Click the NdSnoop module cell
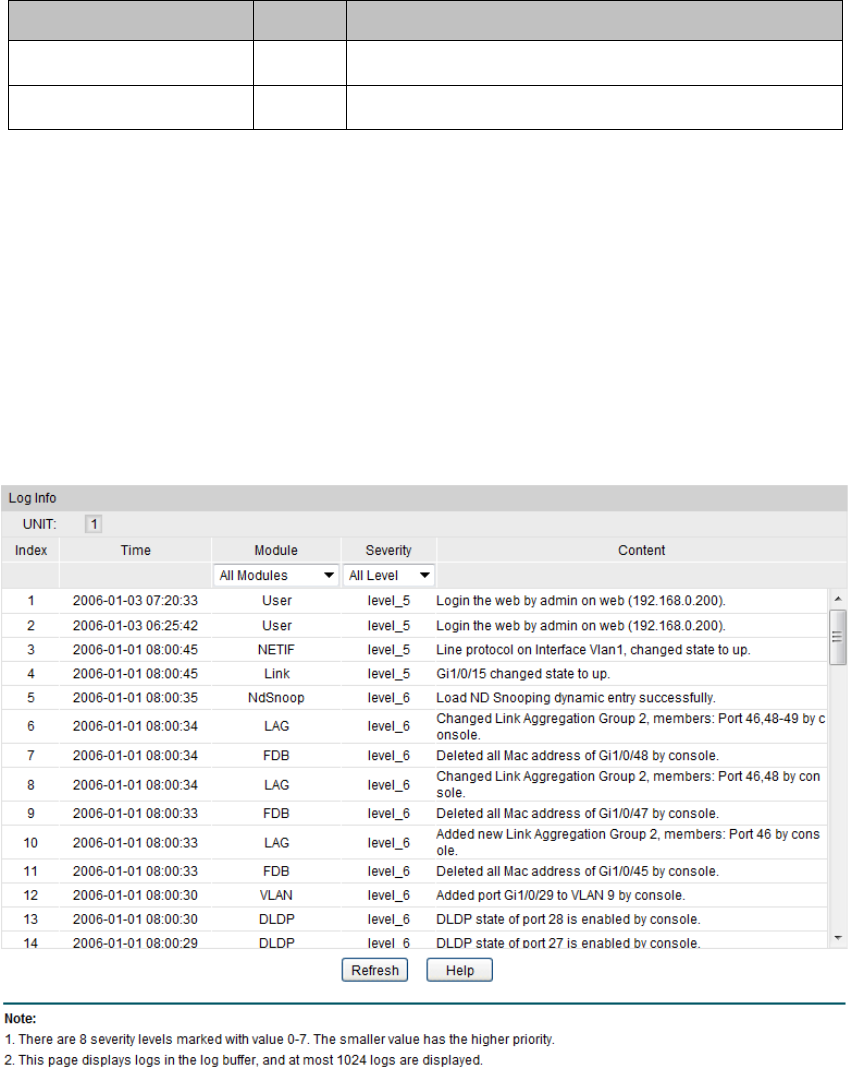Image resolution: width=851 pixels, height=1080 pixels. point(276,698)
